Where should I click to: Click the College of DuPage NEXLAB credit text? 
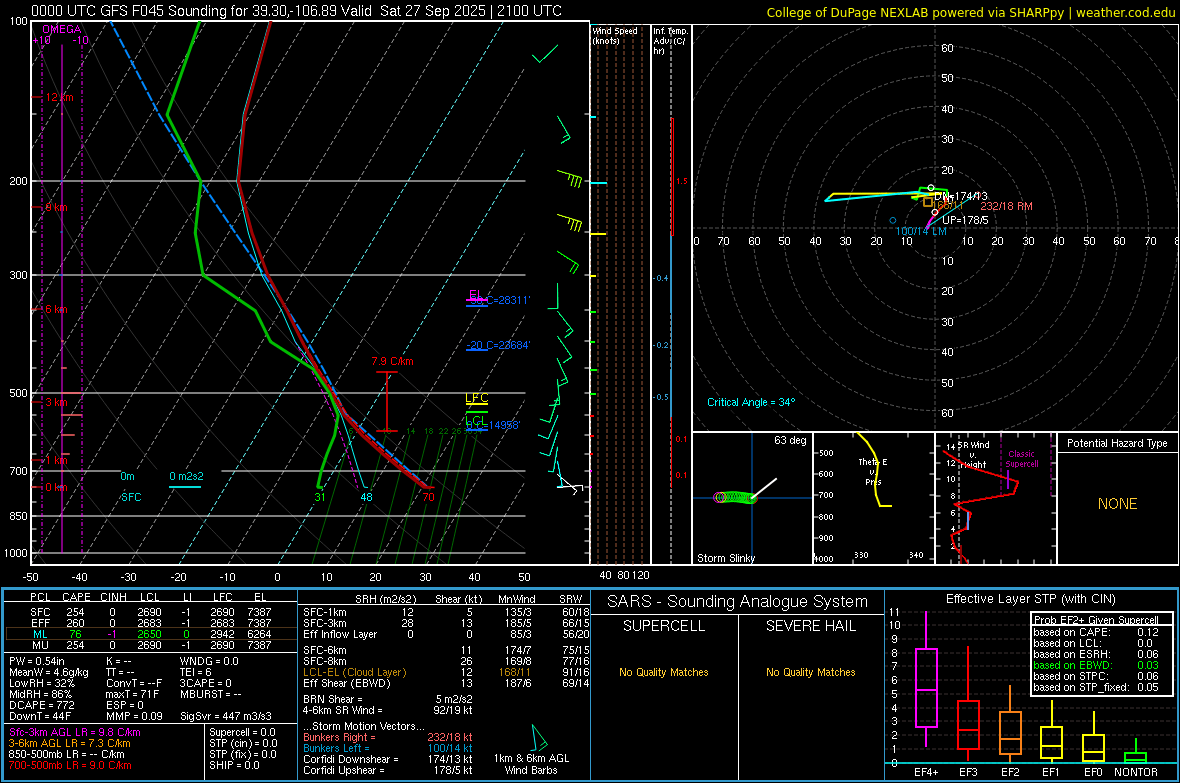pyautogui.click(x=970, y=12)
